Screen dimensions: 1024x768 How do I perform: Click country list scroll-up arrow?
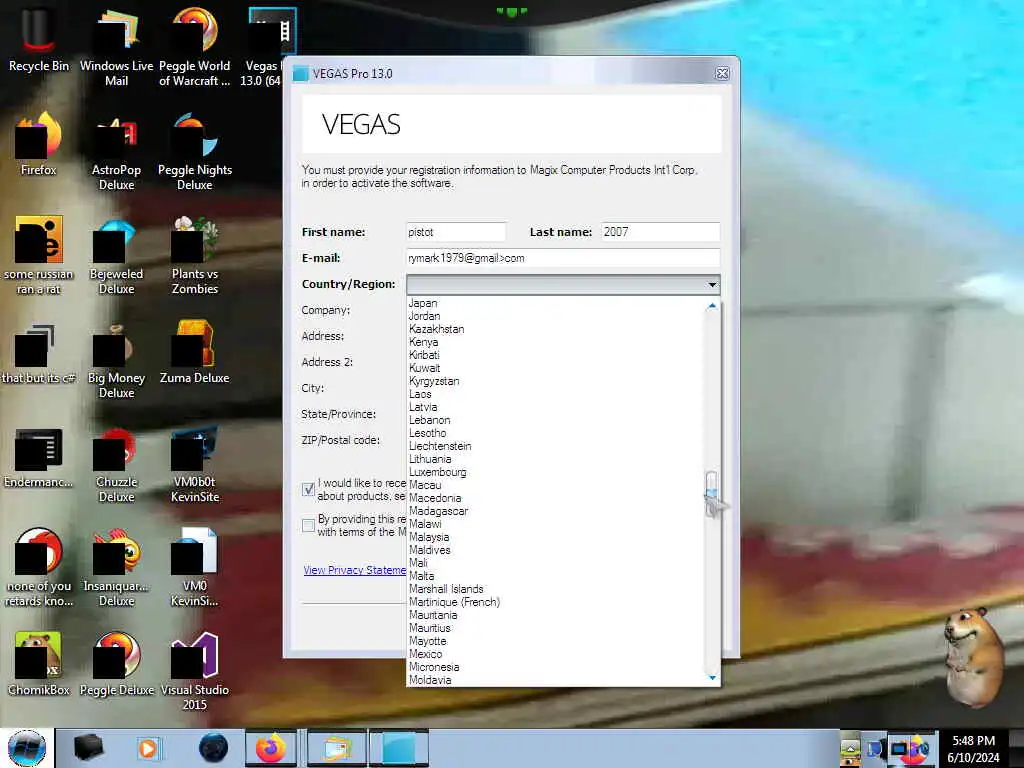coord(712,305)
